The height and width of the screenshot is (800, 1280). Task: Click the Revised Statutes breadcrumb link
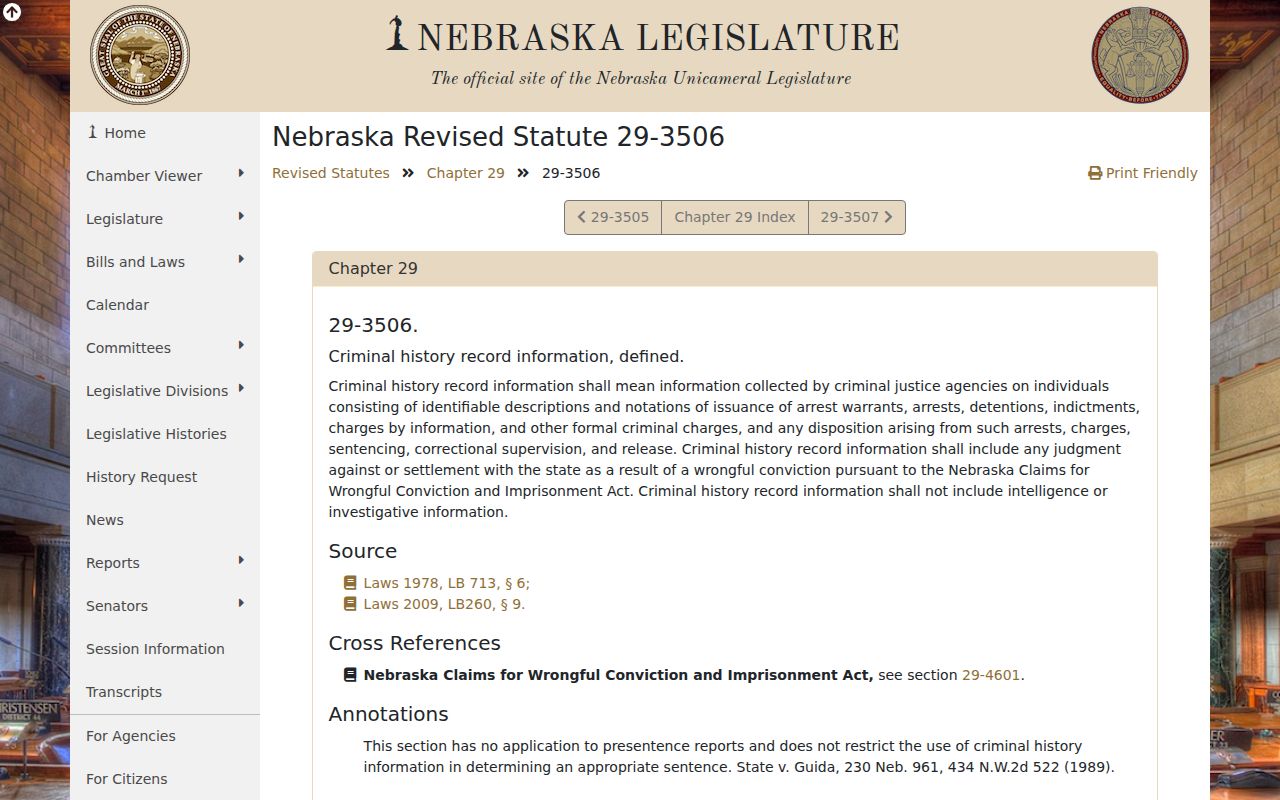[x=331, y=173]
